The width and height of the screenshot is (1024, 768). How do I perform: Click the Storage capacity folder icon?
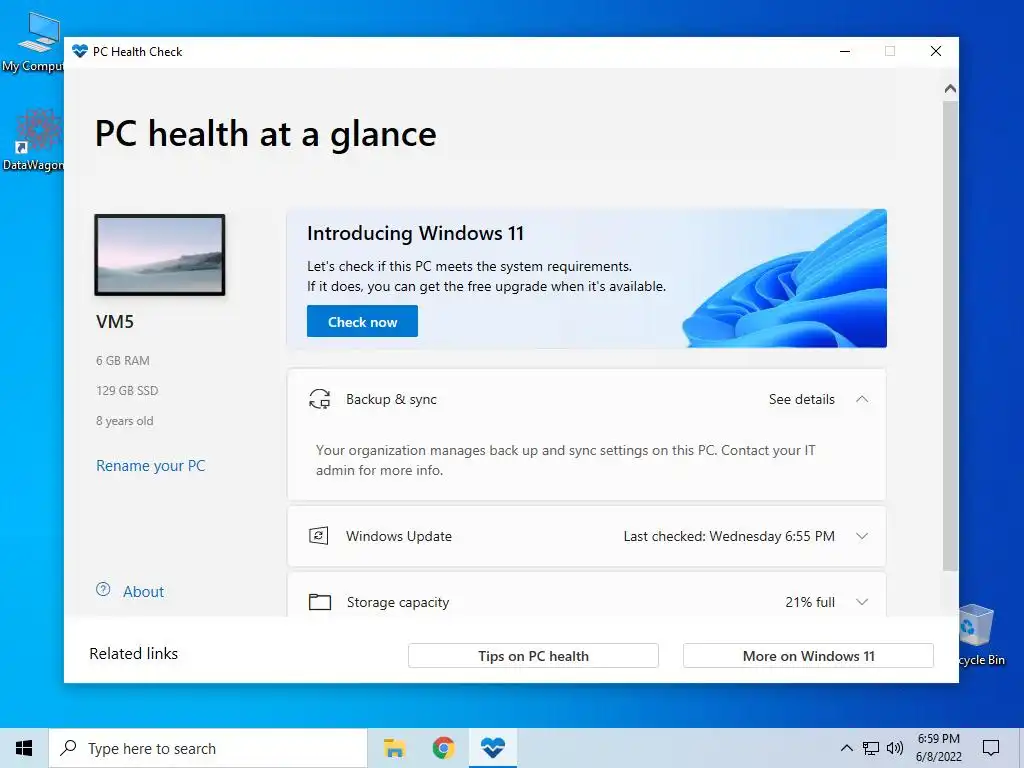(x=319, y=601)
